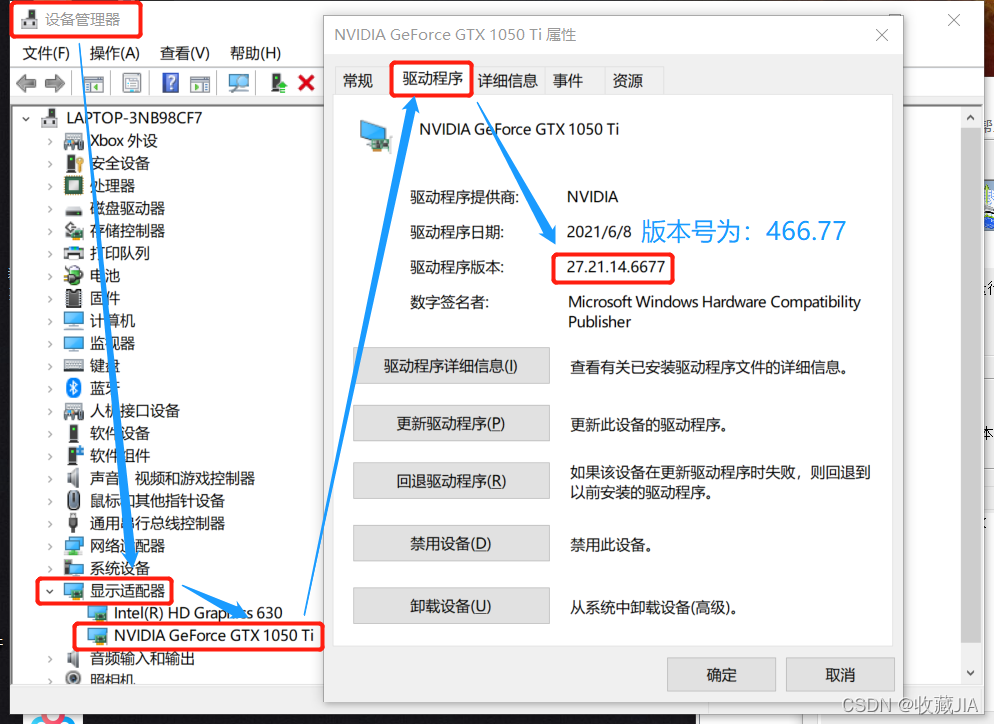Viewport: 994px width, 724px height.
Task: Click the 电池 battery icon
Action: coord(74,275)
